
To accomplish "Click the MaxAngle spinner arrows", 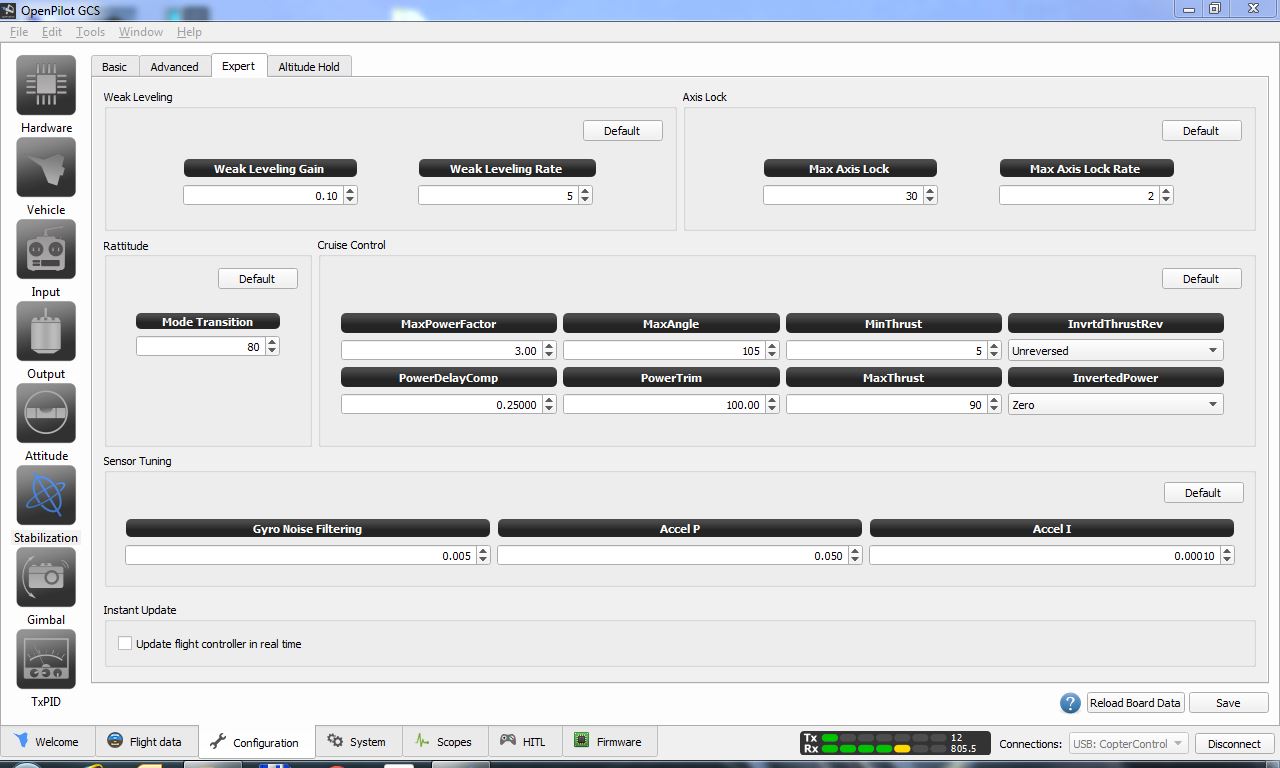I will [x=772, y=351].
